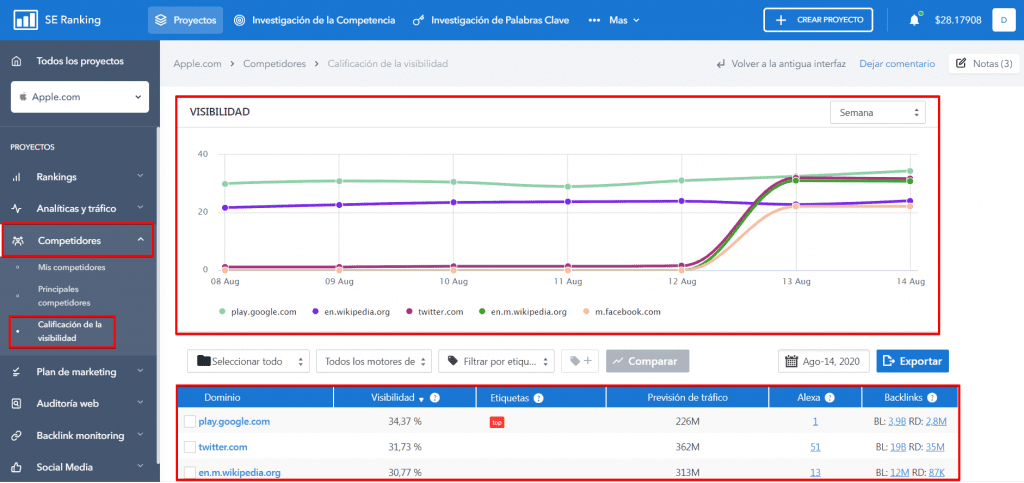The width and height of the screenshot is (1024, 483).
Task: Open the Apple.com project selector dropdown
Action: click(x=80, y=97)
